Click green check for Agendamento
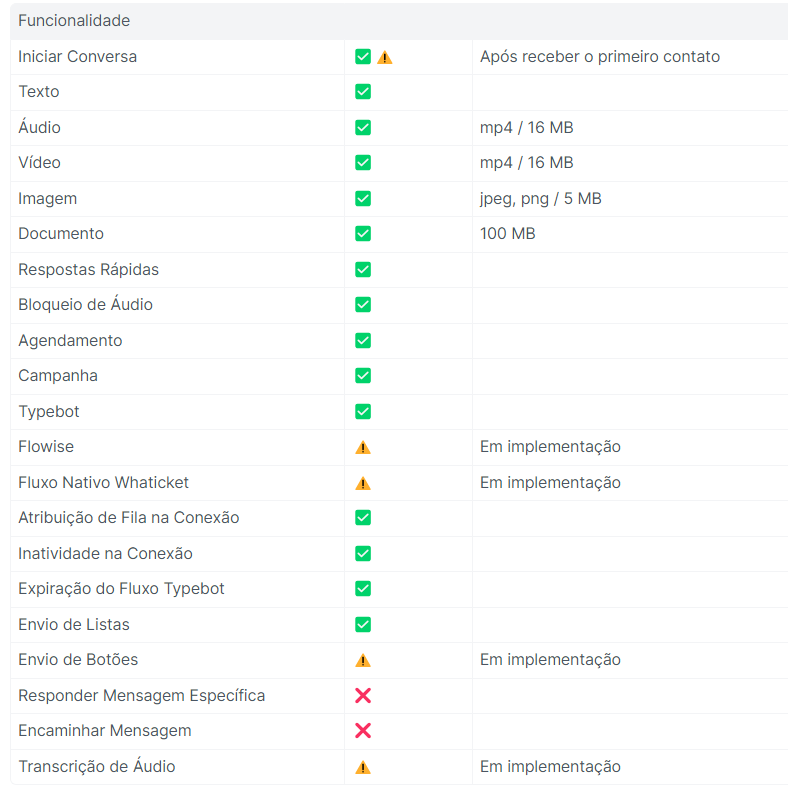Viewport: 788px width, 810px height. [x=363, y=340]
